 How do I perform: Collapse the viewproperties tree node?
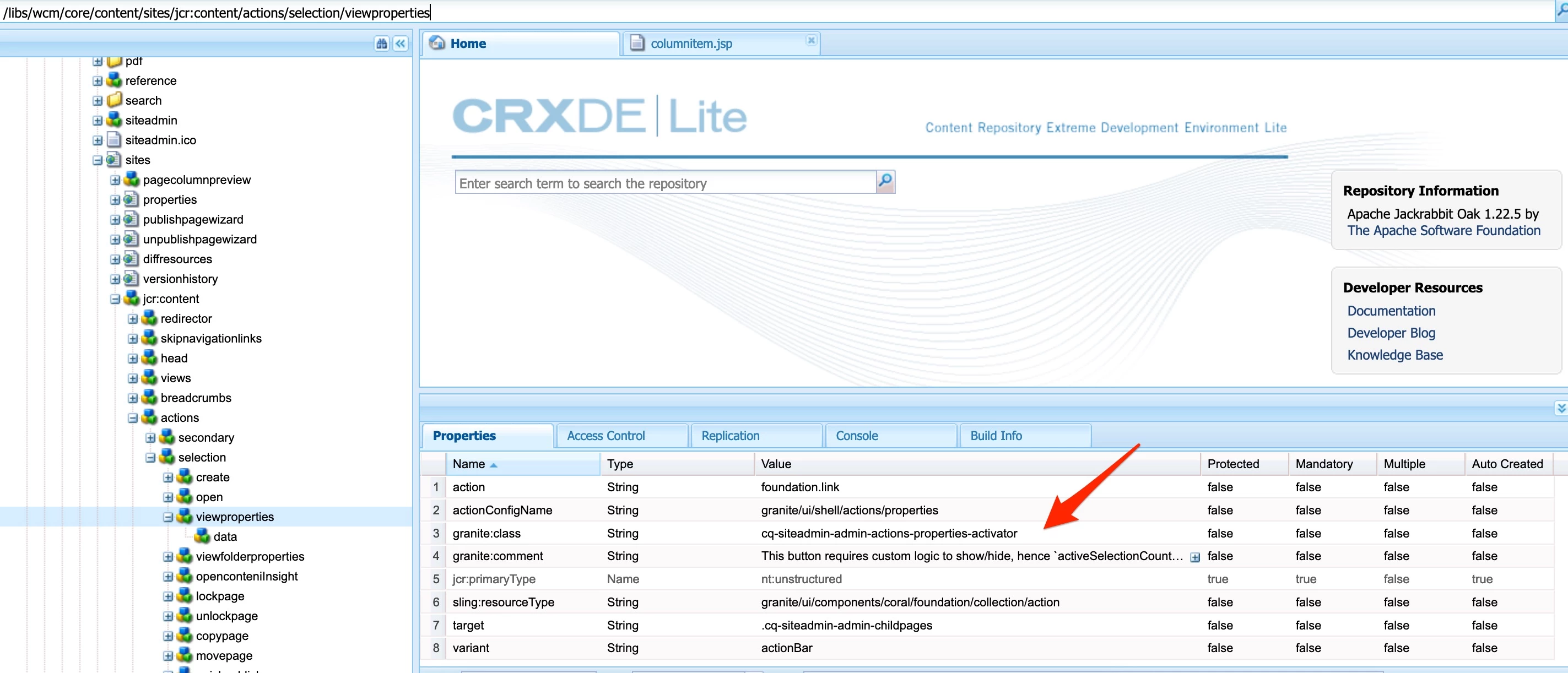pos(168,517)
